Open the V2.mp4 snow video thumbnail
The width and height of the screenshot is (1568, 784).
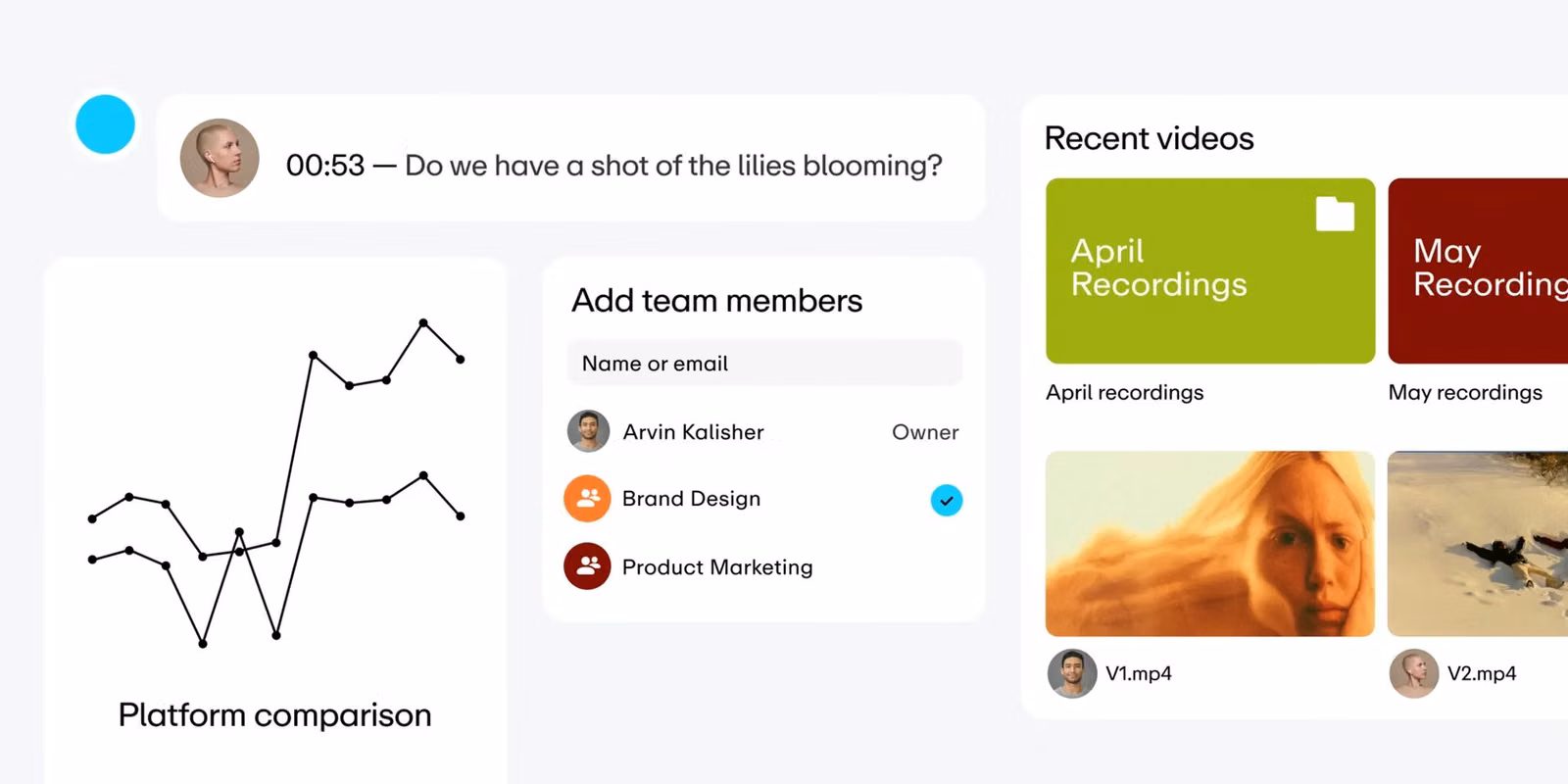(1478, 543)
